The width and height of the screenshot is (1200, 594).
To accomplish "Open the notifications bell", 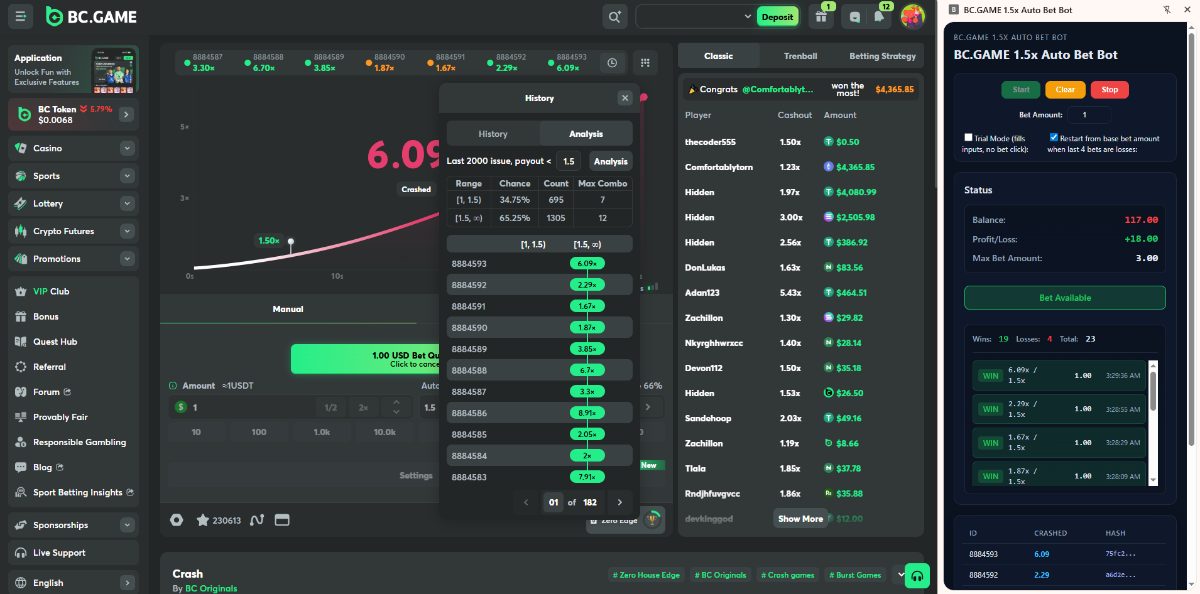I will click(x=879, y=16).
